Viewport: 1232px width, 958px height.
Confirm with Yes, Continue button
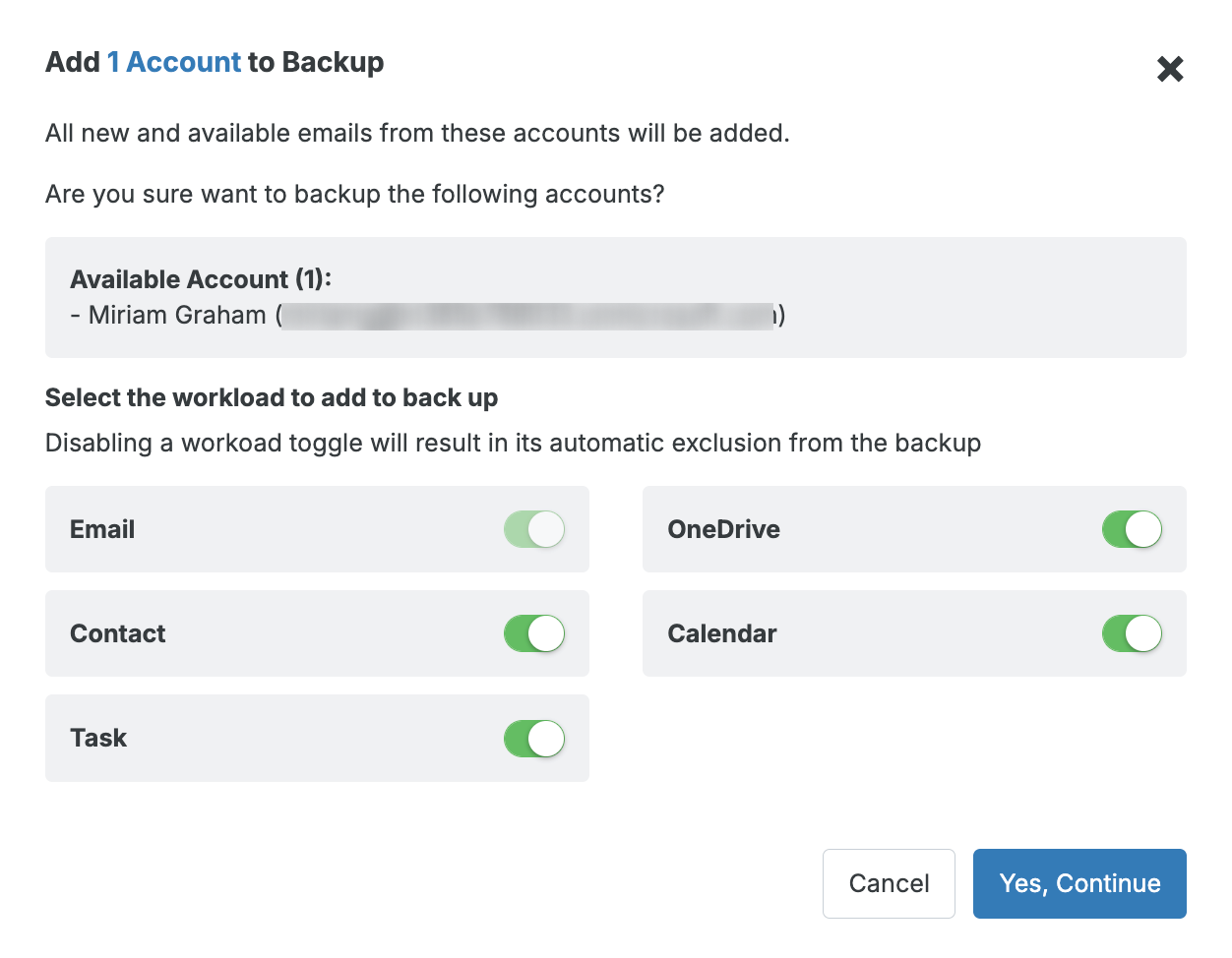coord(1079,883)
